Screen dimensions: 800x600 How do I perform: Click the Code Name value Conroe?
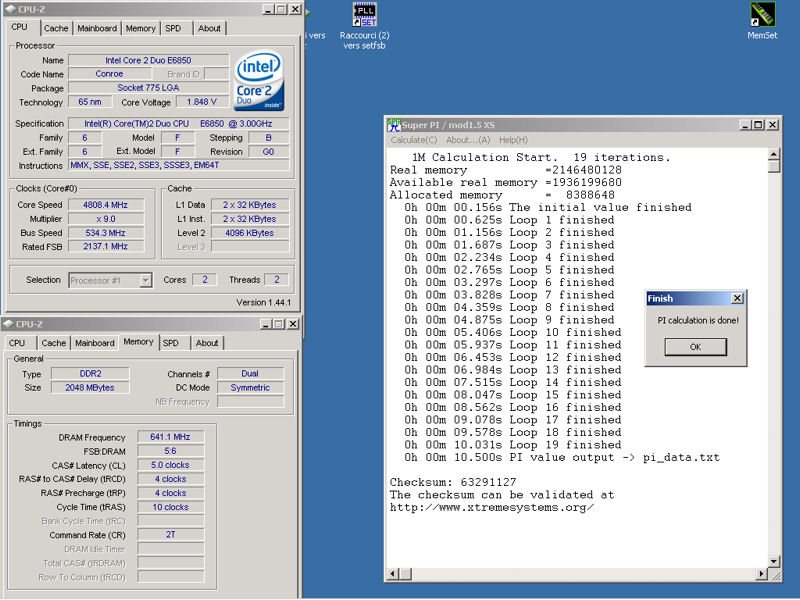pyautogui.click(x=109, y=74)
